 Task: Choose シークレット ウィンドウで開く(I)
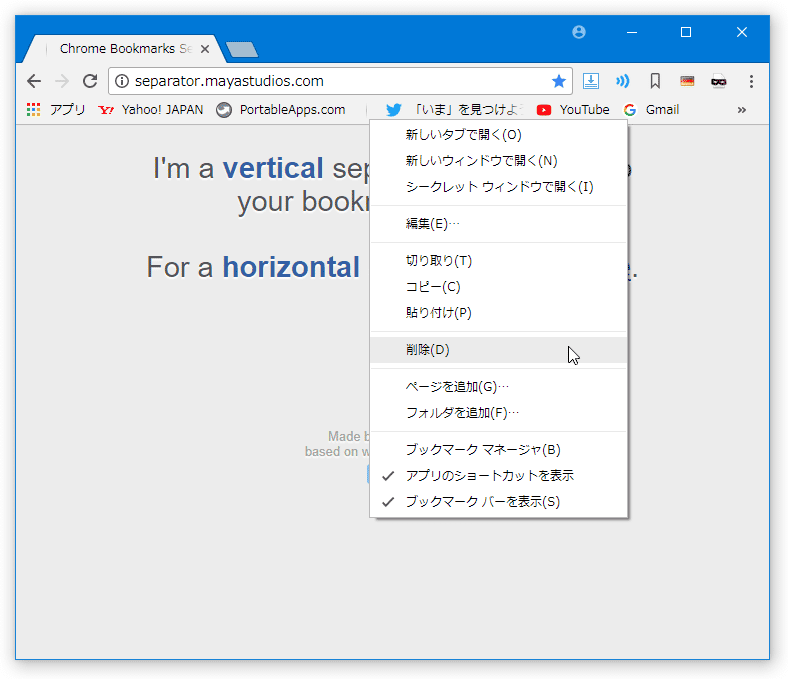(x=499, y=187)
